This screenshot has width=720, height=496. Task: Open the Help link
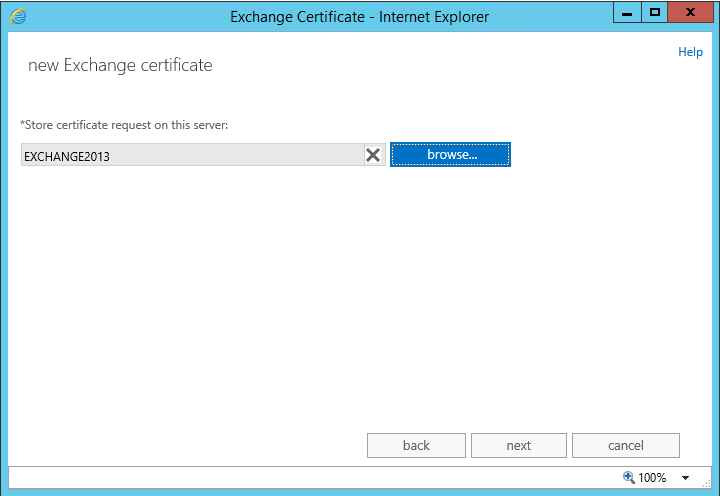pos(690,52)
